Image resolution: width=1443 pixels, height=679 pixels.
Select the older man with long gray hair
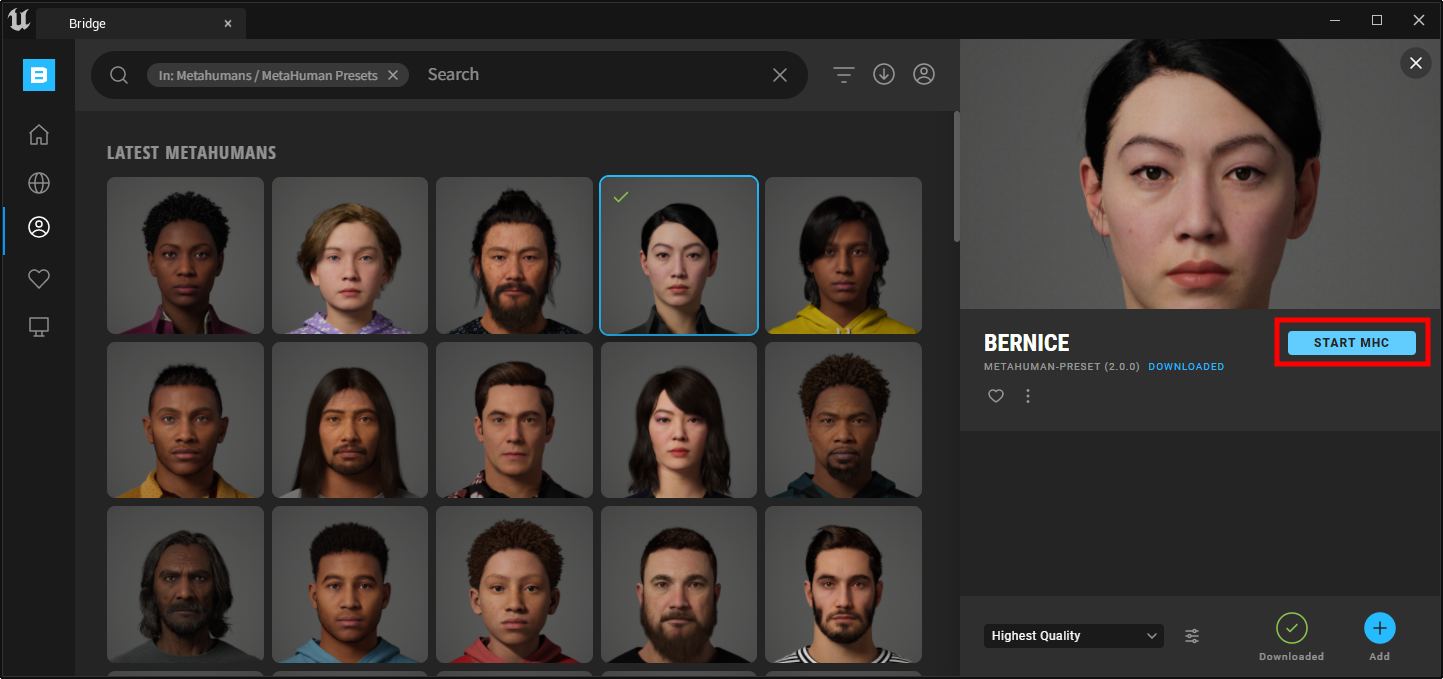tap(186, 585)
